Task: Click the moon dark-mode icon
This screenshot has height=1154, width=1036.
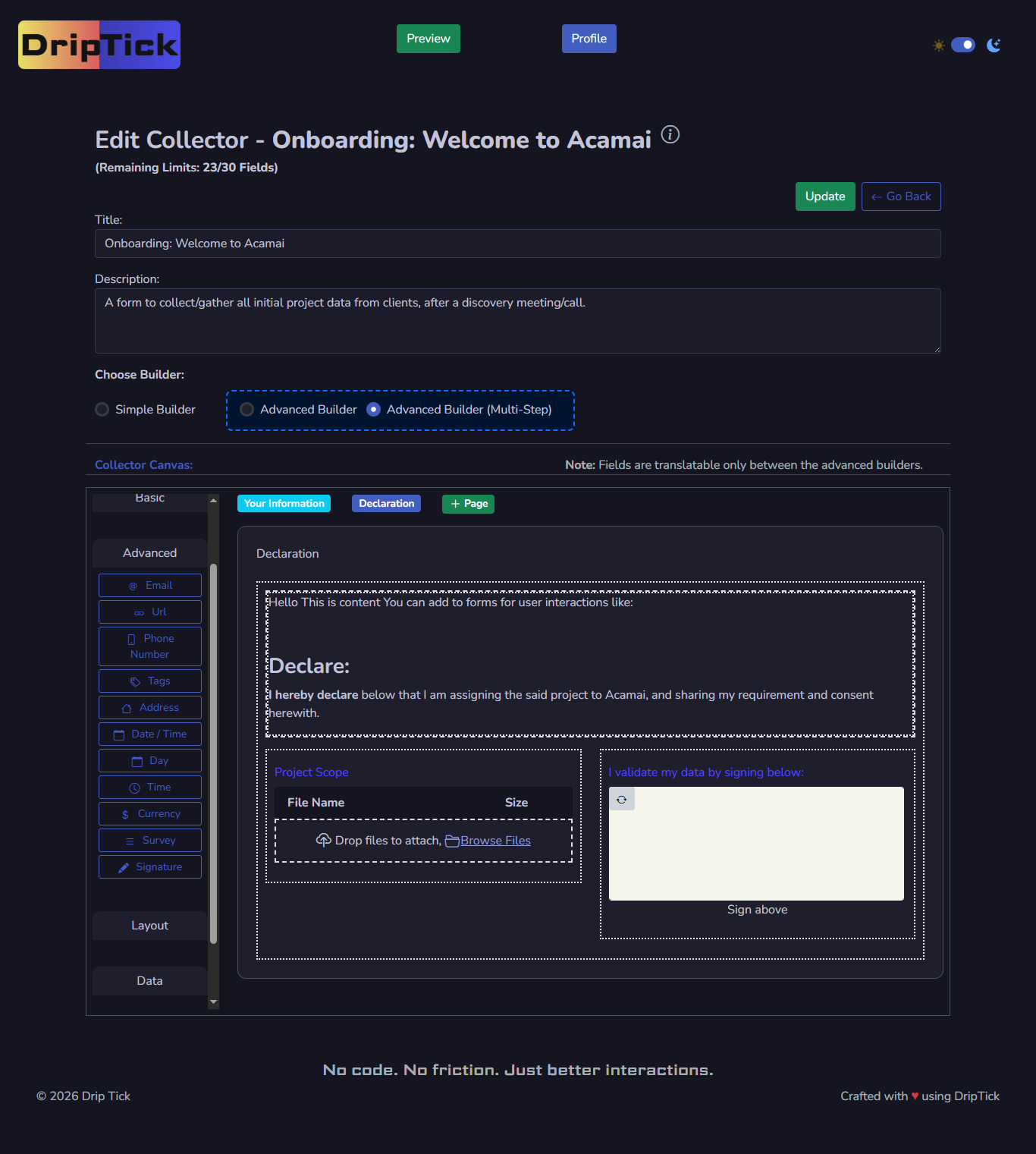Action: [994, 46]
